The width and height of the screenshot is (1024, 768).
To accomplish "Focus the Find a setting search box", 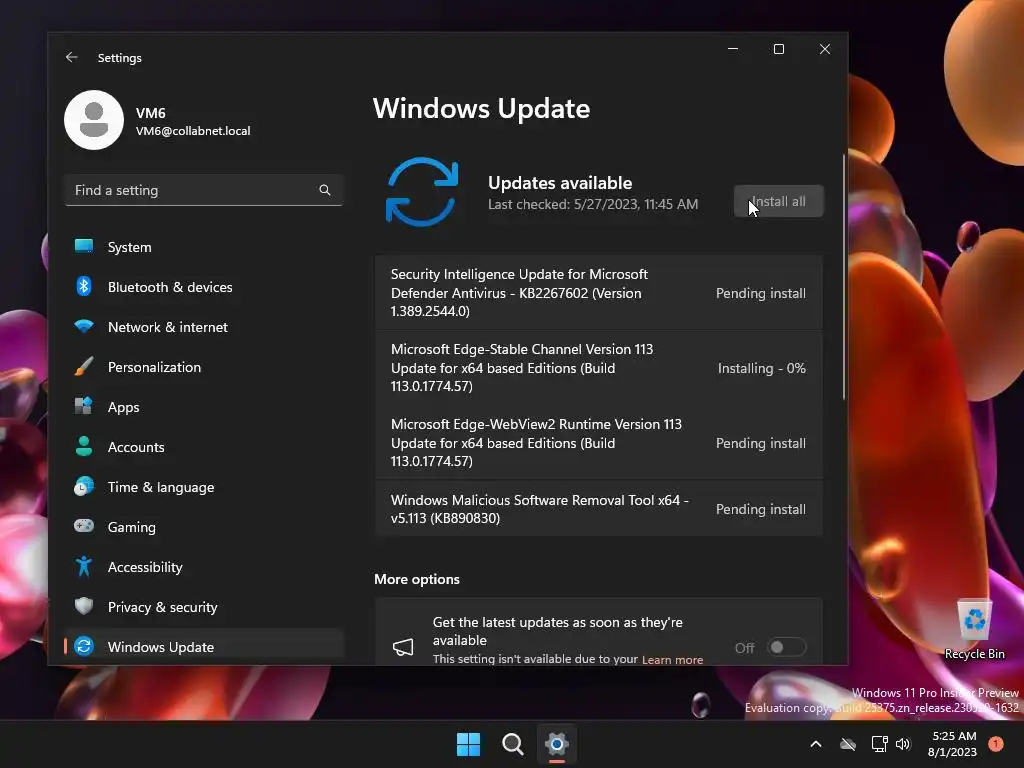I will [x=204, y=190].
